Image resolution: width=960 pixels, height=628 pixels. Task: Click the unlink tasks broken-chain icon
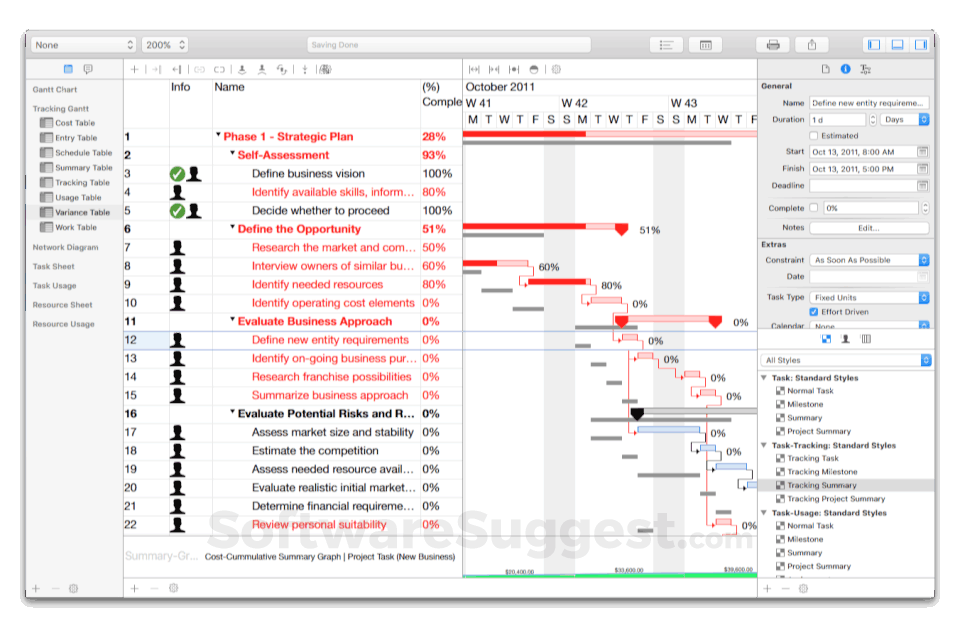pyautogui.click(x=219, y=69)
